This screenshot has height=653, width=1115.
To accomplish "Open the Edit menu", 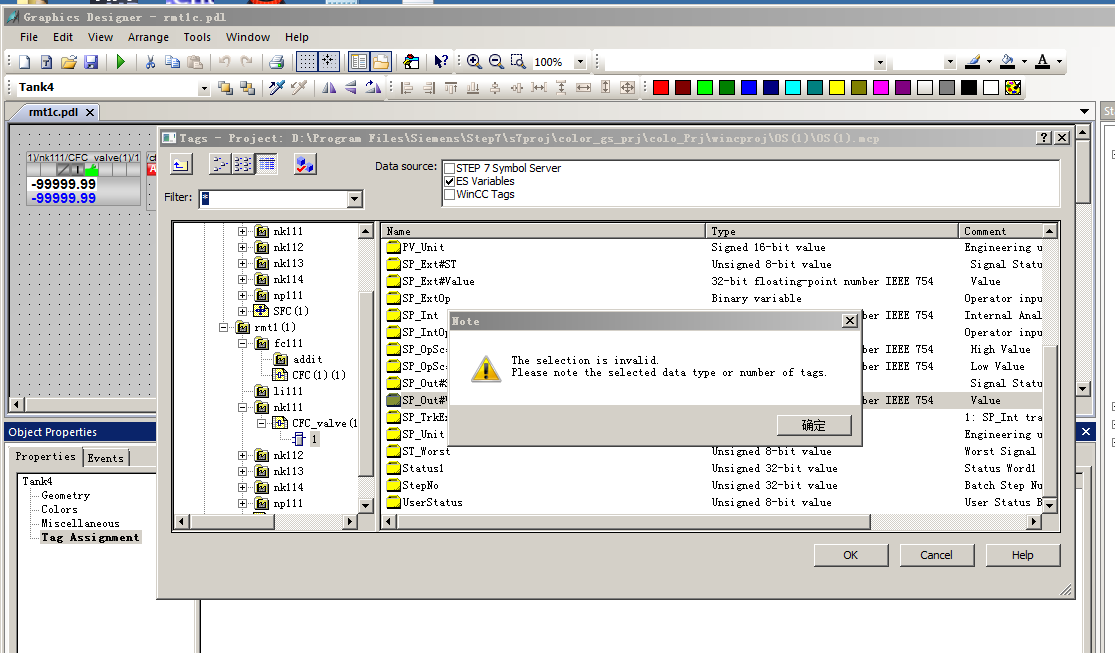I will tap(63, 37).
